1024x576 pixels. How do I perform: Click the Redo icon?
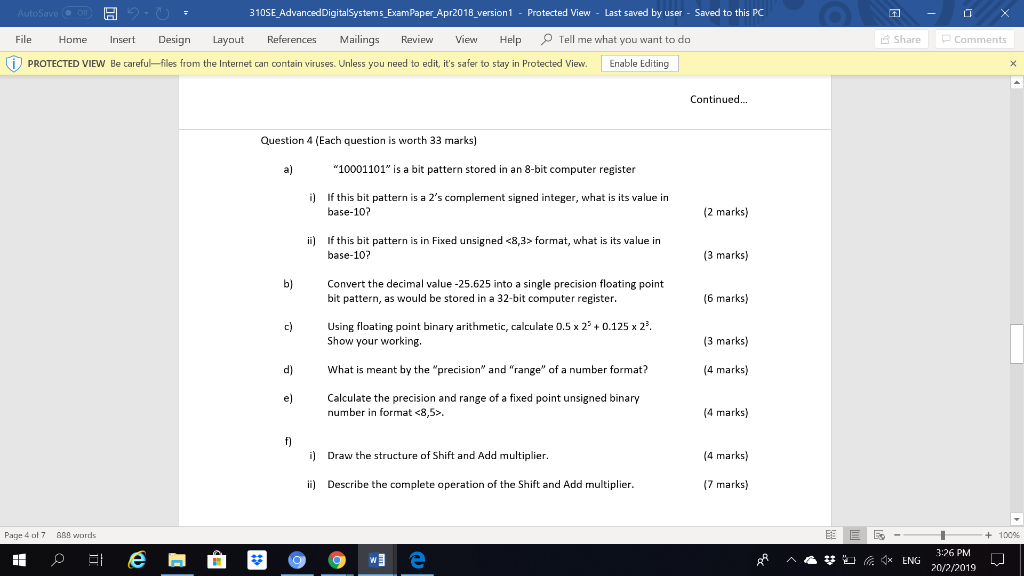[x=161, y=13]
